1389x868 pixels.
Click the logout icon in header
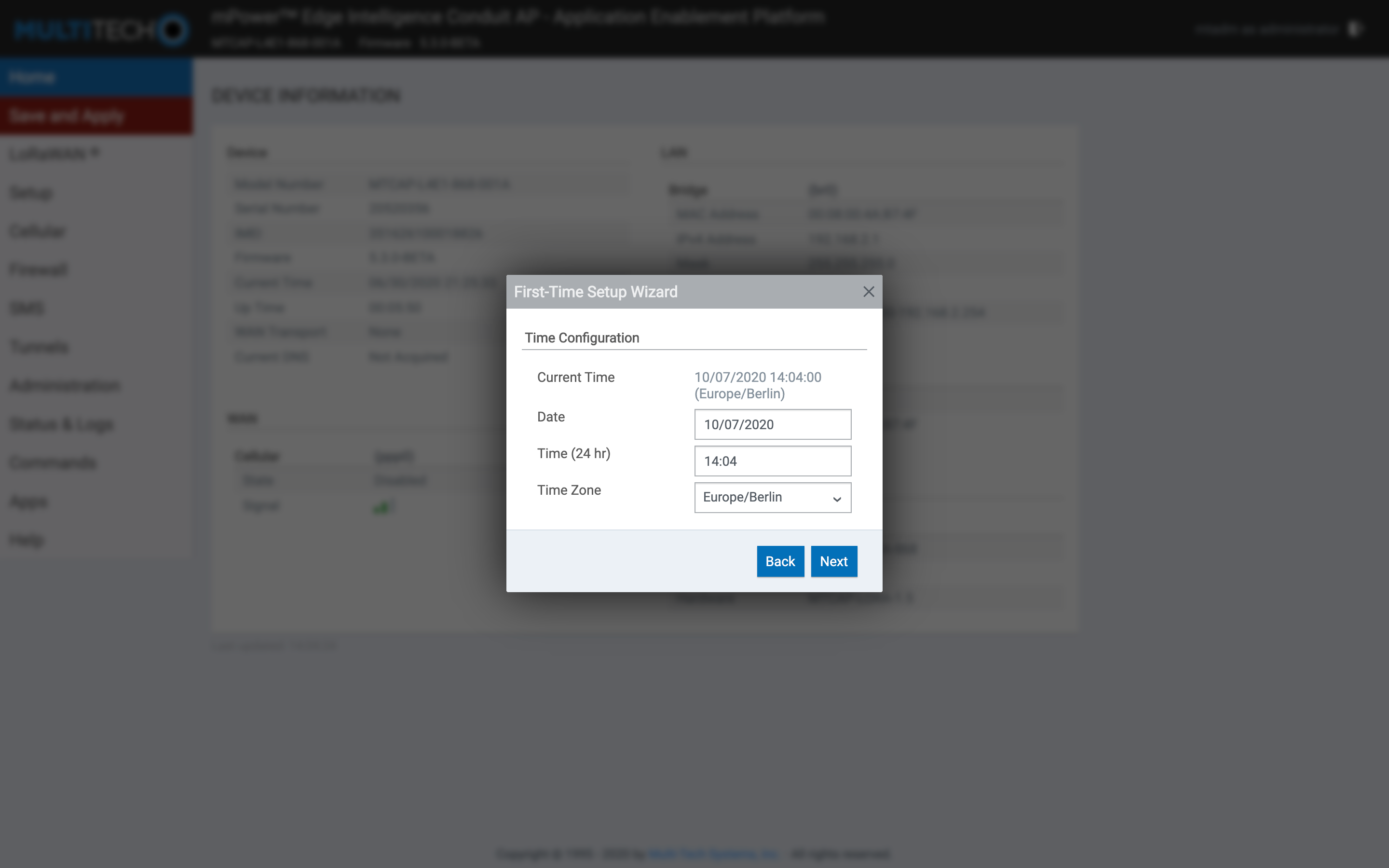click(1354, 29)
